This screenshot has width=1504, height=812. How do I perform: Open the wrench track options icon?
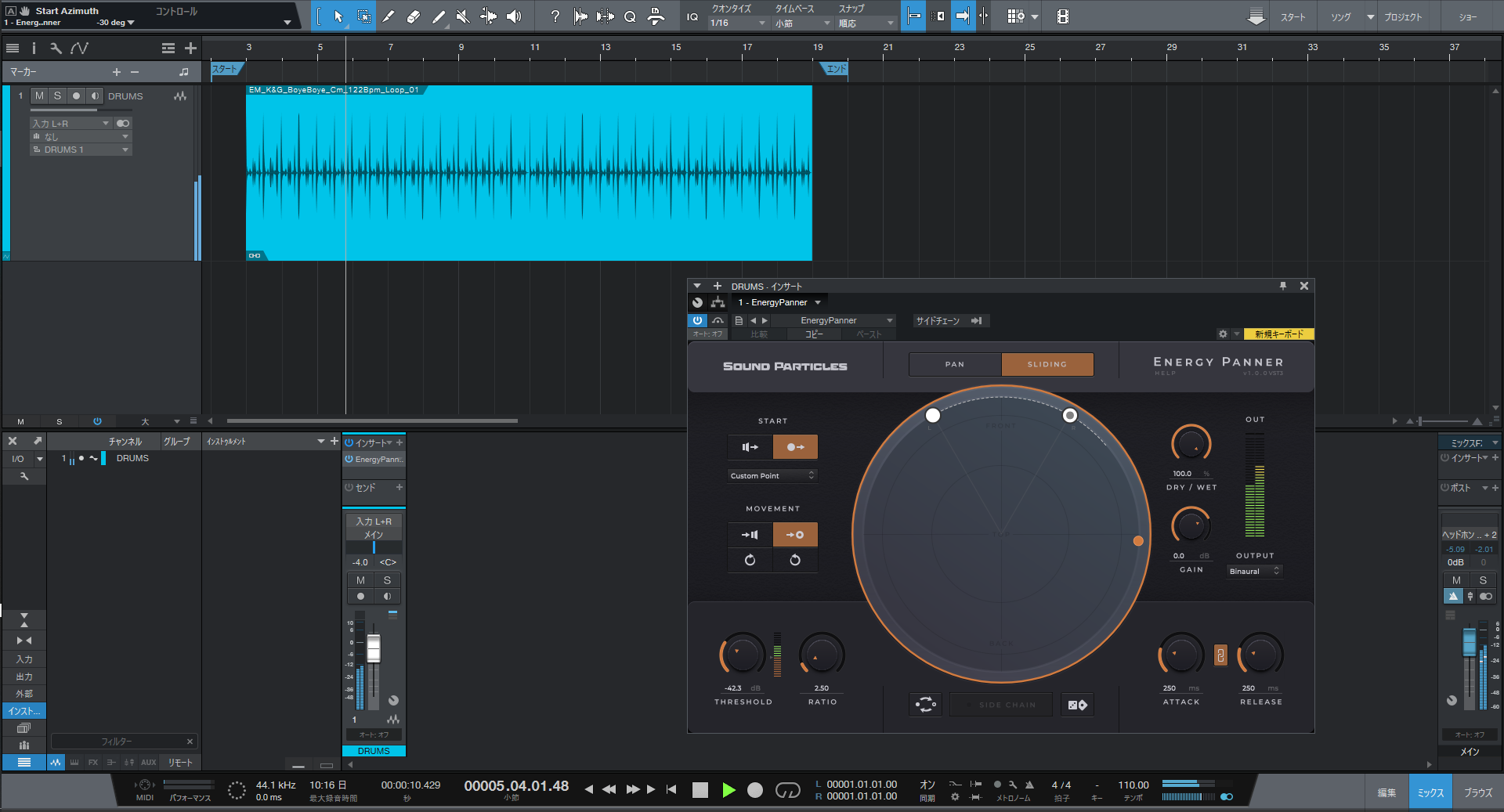[x=56, y=49]
